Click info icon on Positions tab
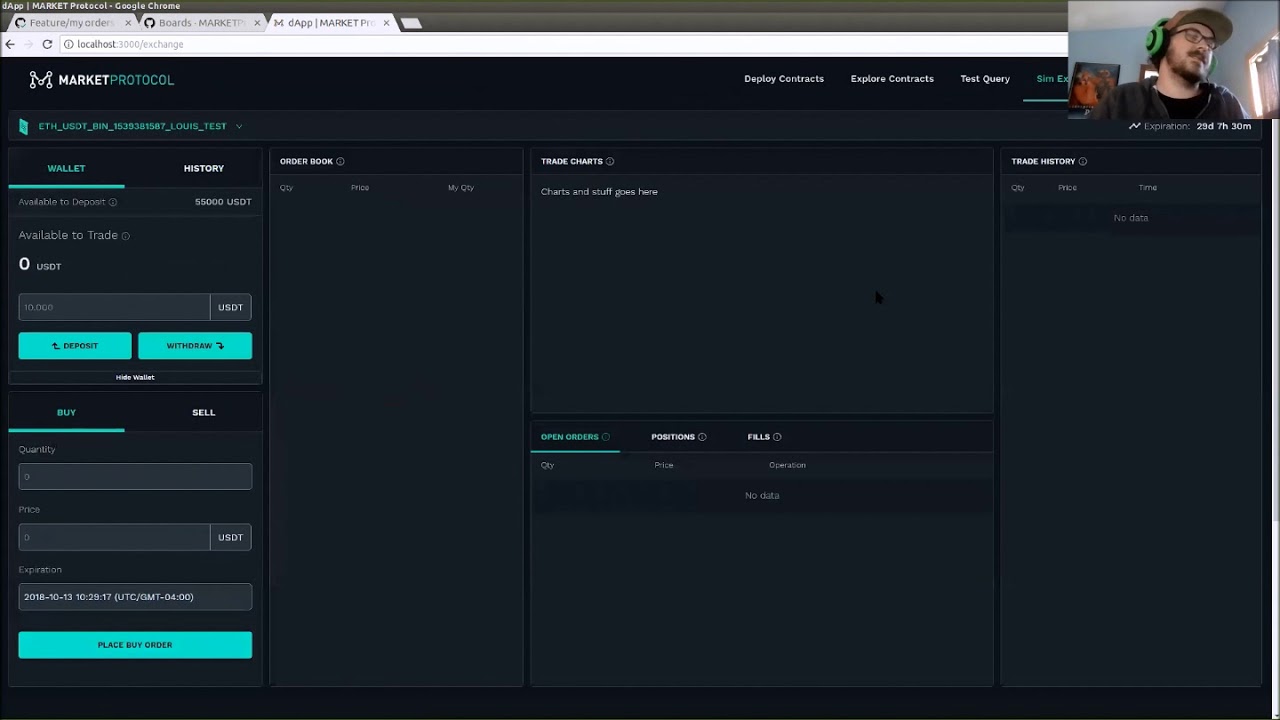 702,437
